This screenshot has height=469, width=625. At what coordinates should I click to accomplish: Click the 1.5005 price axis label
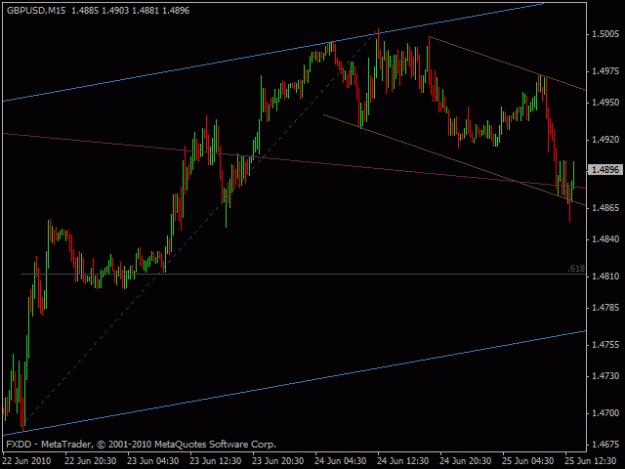coord(606,34)
